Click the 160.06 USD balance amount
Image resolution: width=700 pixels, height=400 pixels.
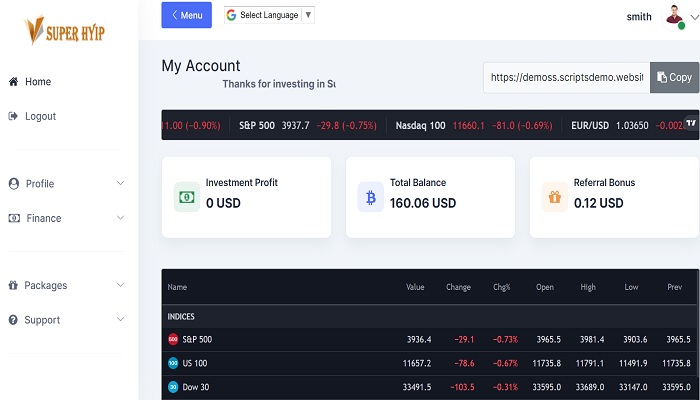click(x=423, y=203)
